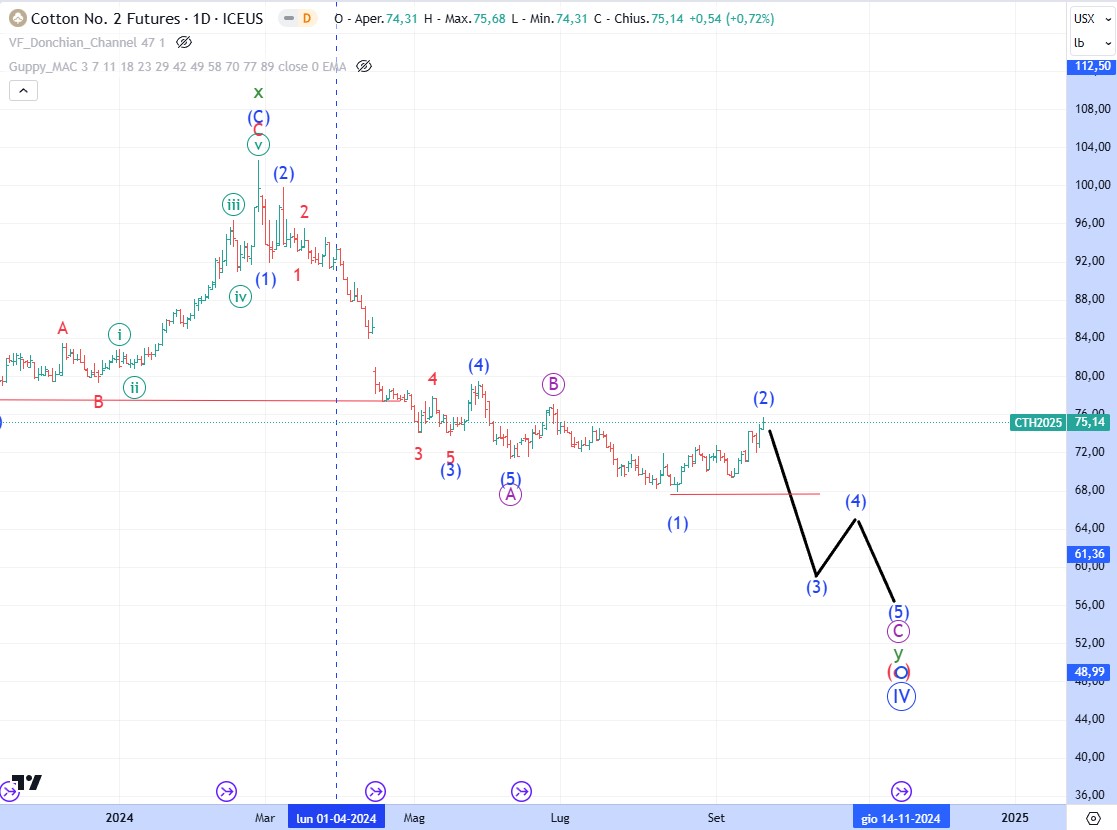Click the Cotton futures symbol logo icon
Screen dimensions: 1117x830
(17, 19)
